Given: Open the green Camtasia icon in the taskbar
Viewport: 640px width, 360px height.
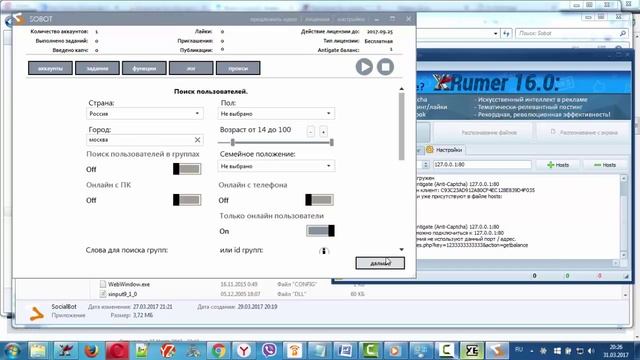Looking at the screenshot, I should click(370, 351).
